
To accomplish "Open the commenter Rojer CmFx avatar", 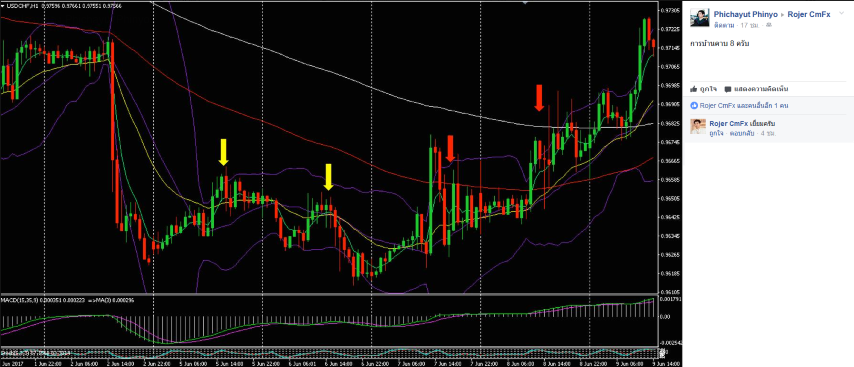I will tap(698, 126).
